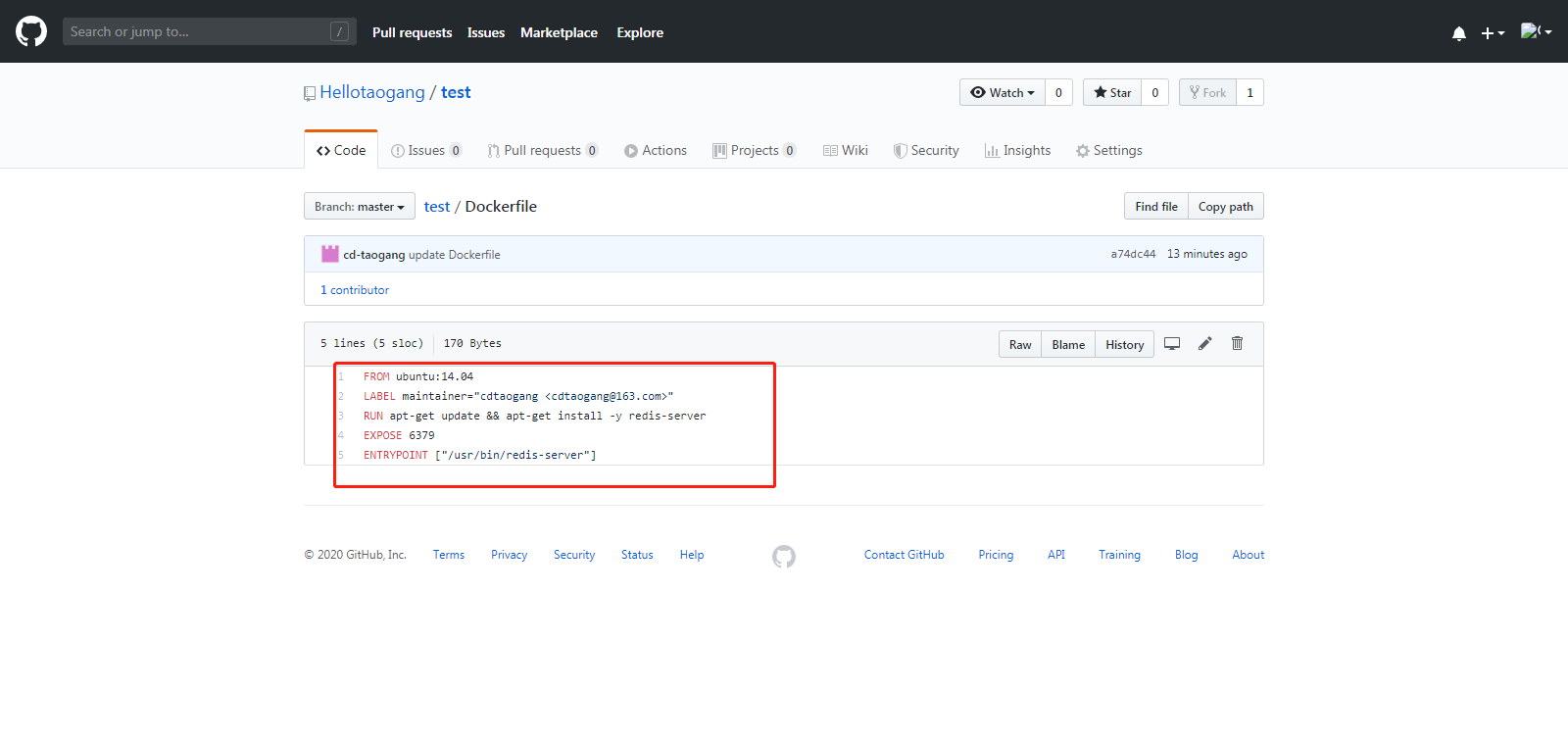The height and width of the screenshot is (742, 1568).
Task: Open file in GitHub Desktop icon
Action: (1172, 343)
